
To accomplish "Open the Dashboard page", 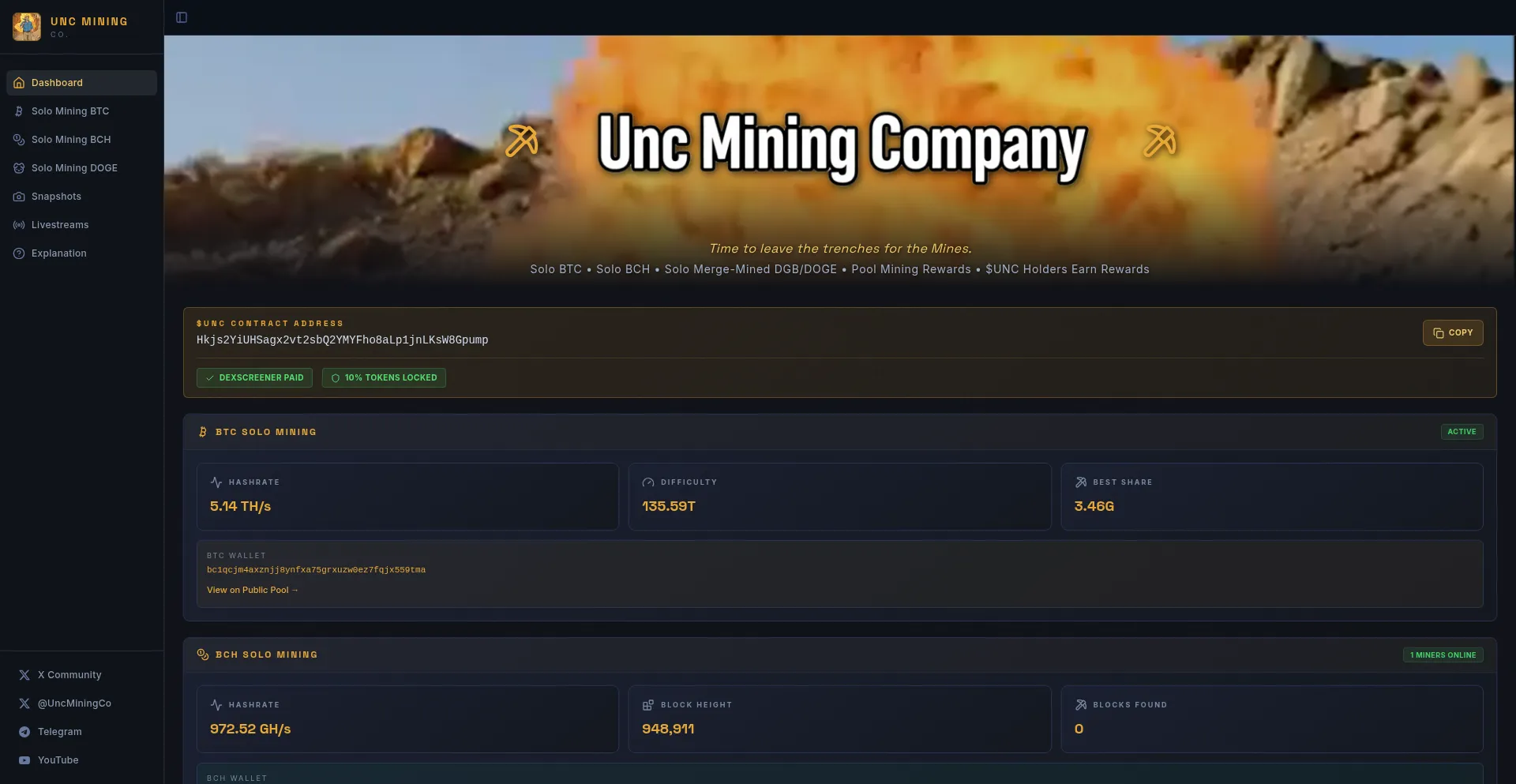I will pos(82,83).
